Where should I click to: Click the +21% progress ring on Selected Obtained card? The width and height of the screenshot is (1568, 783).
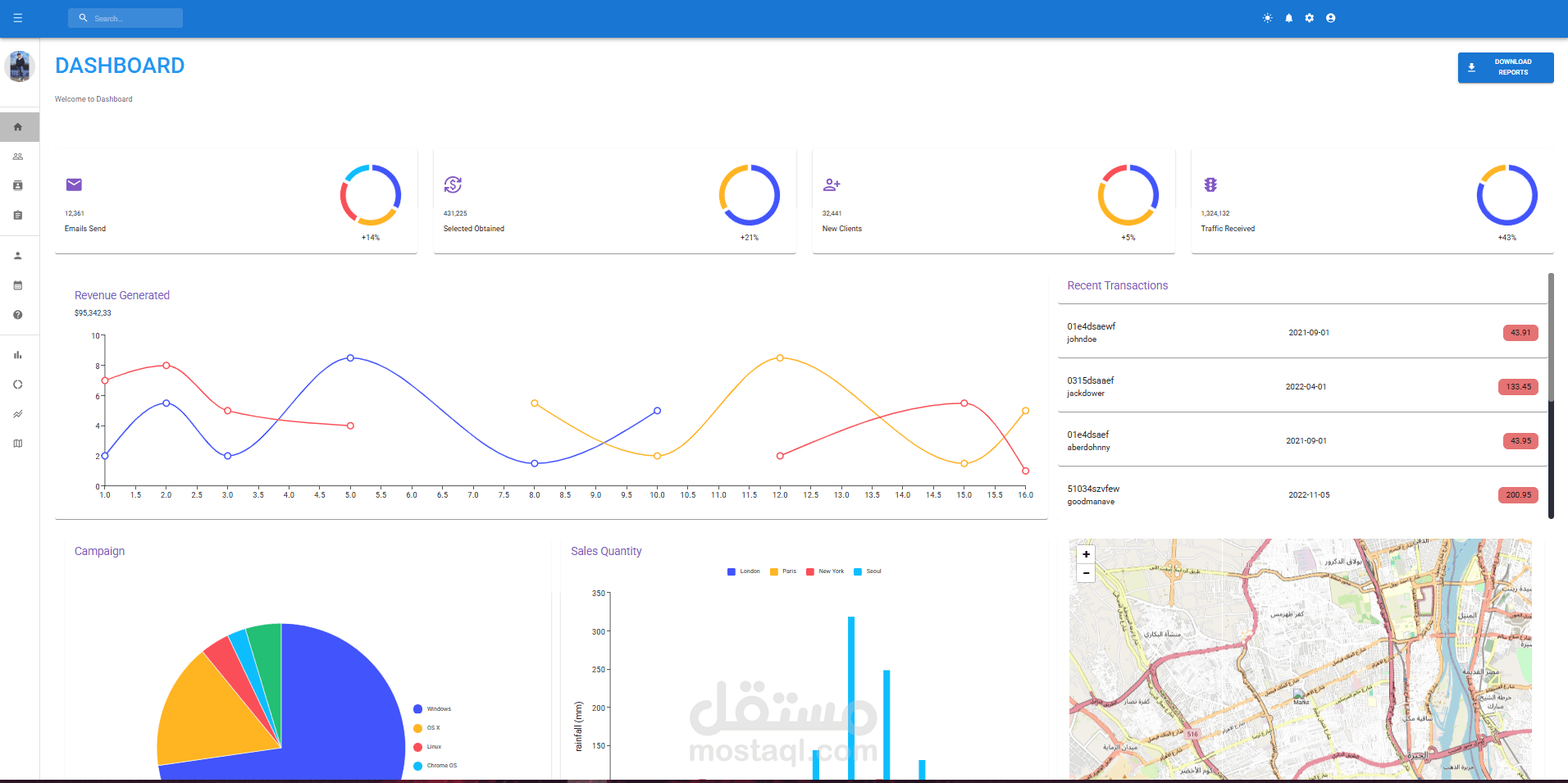tap(750, 195)
